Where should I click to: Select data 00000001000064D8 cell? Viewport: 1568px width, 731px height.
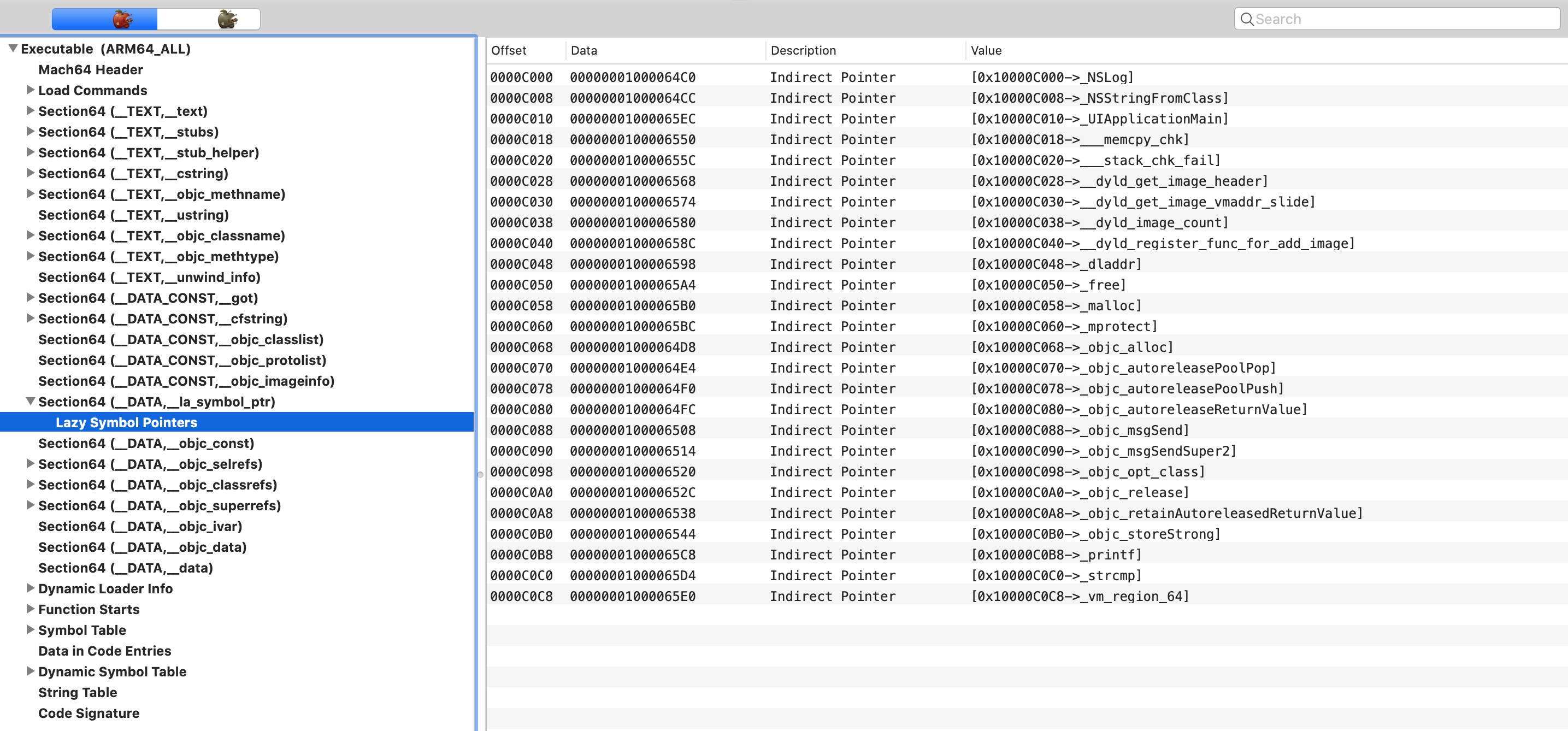(633, 347)
